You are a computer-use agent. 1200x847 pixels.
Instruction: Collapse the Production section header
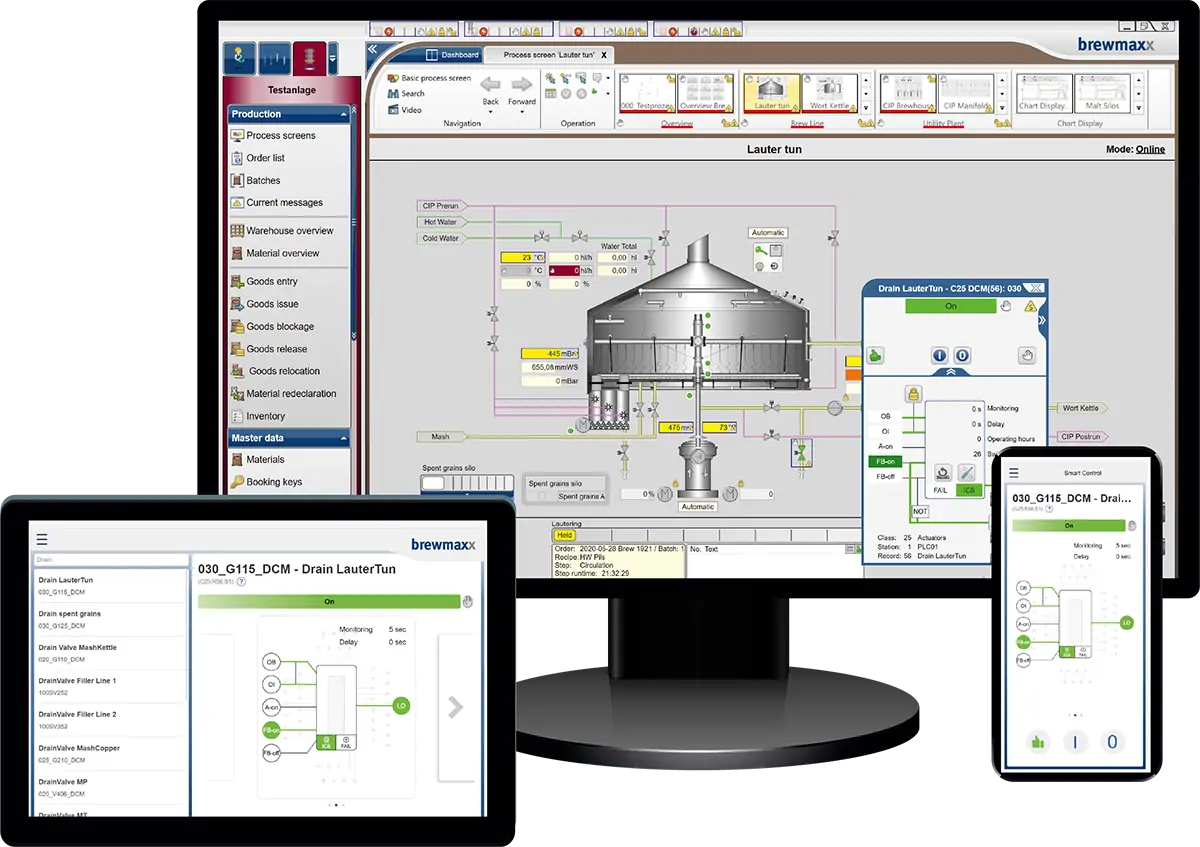pyautogui.click(x=289, y=114)
